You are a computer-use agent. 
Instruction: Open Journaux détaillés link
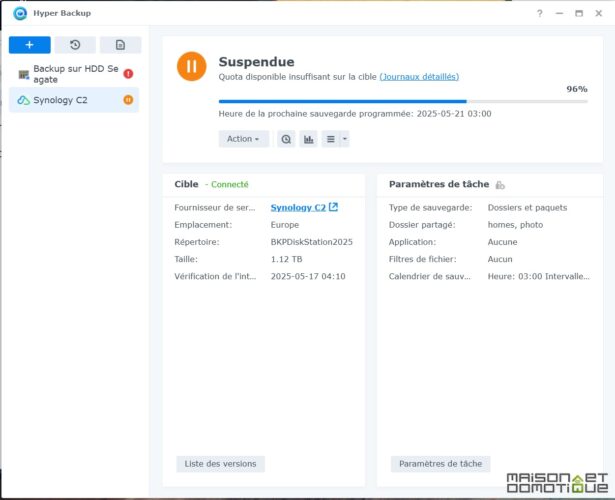click(419, 77)
